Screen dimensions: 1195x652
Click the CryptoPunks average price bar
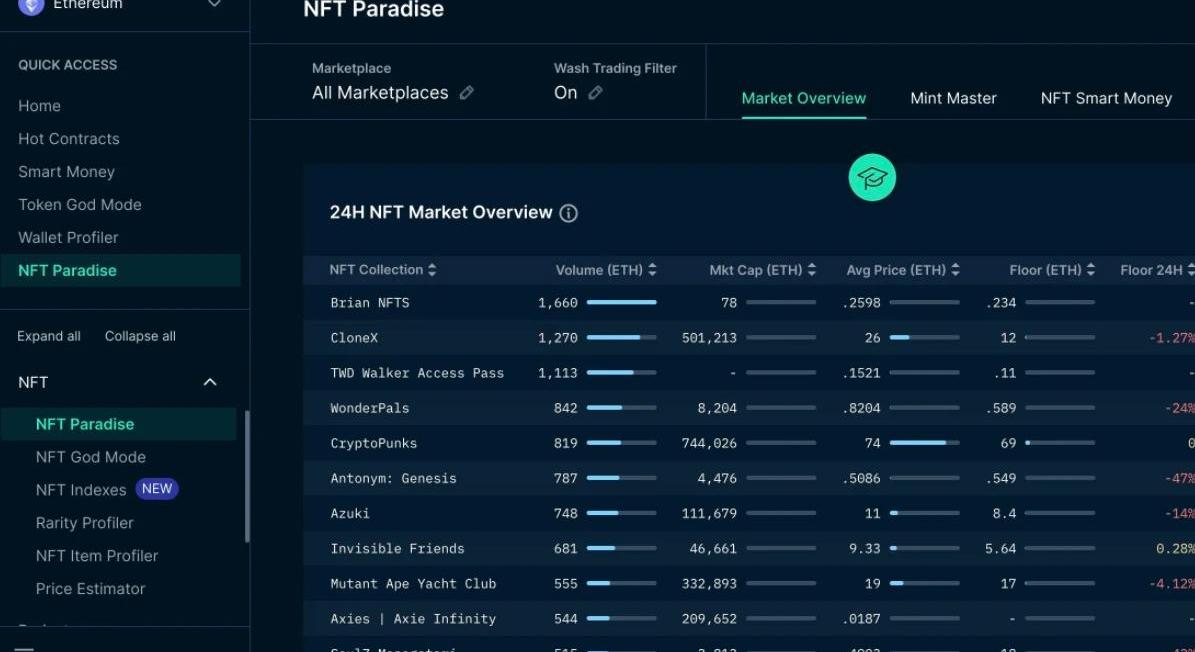(924, 443)
